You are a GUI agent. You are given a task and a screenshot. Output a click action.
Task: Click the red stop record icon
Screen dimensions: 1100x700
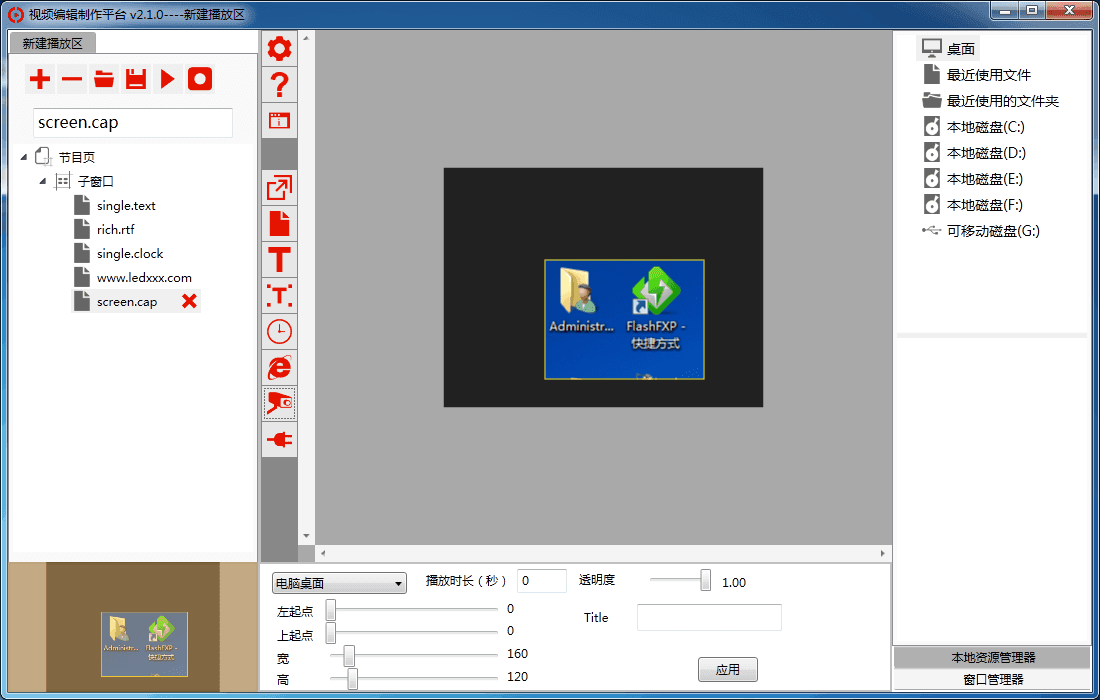point(200,79)
